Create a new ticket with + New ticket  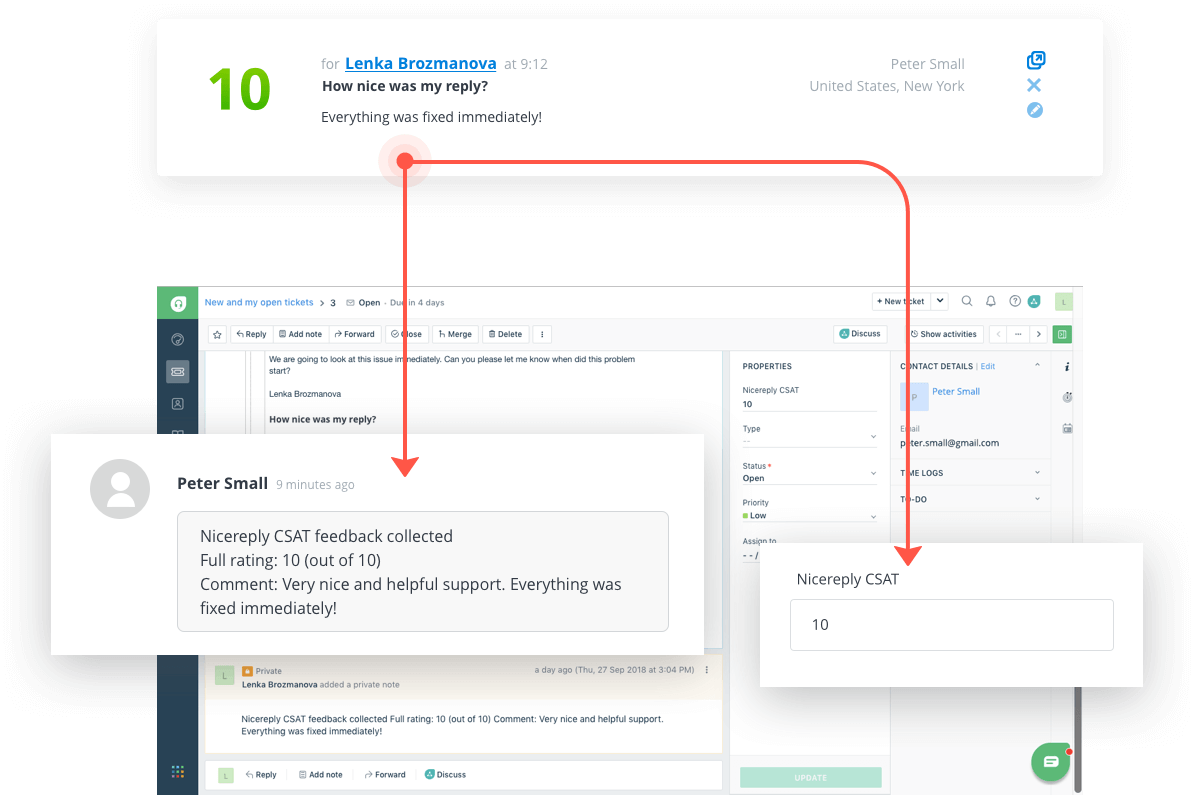pyautogui.click(x=901, y=302)
